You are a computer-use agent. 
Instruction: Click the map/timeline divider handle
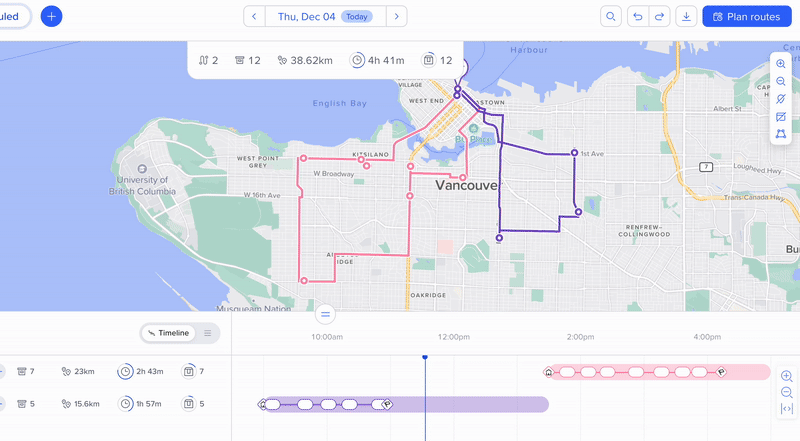point(326,314)
